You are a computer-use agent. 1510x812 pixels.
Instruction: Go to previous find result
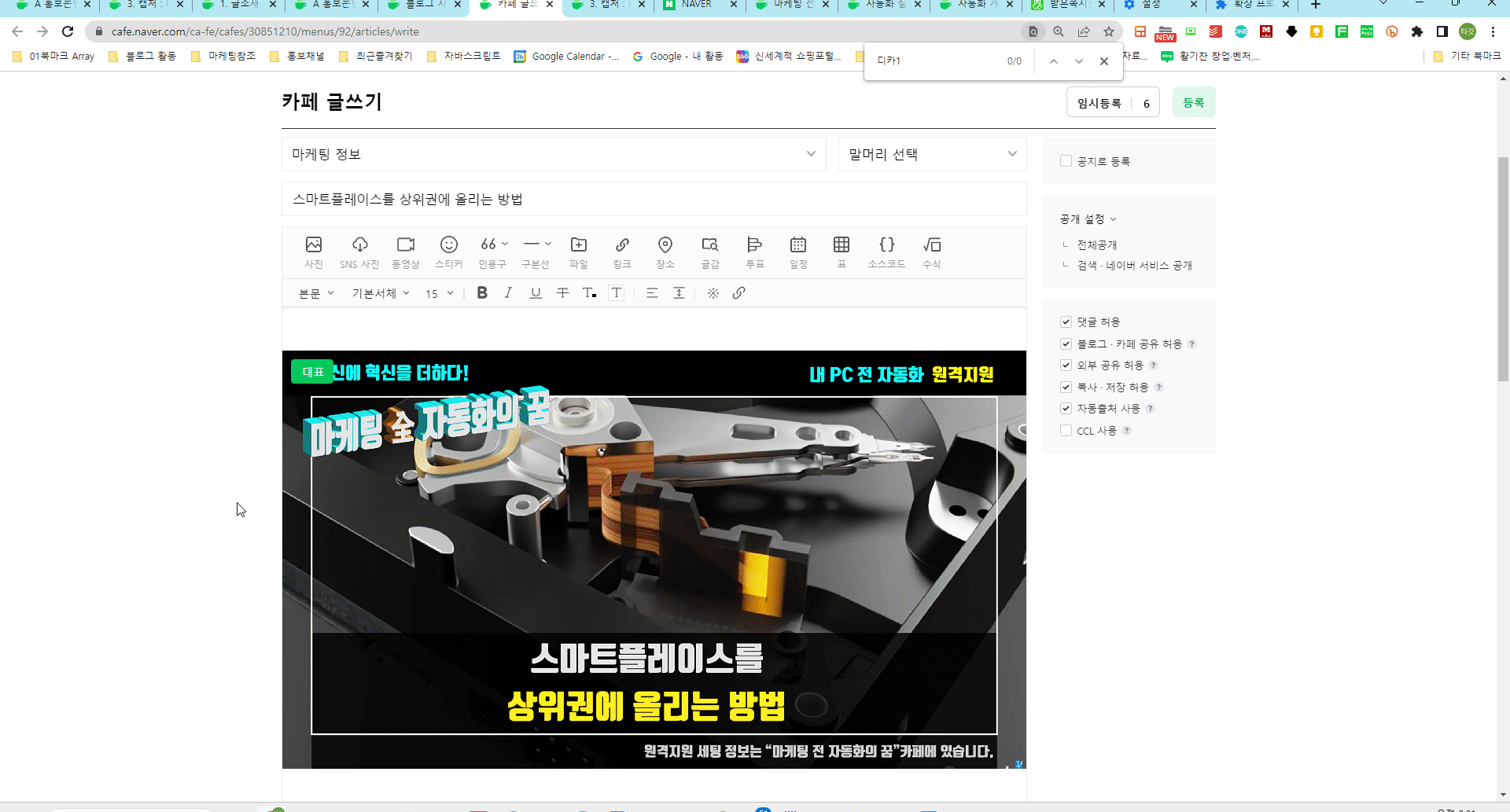click(x=1054, y=61)
